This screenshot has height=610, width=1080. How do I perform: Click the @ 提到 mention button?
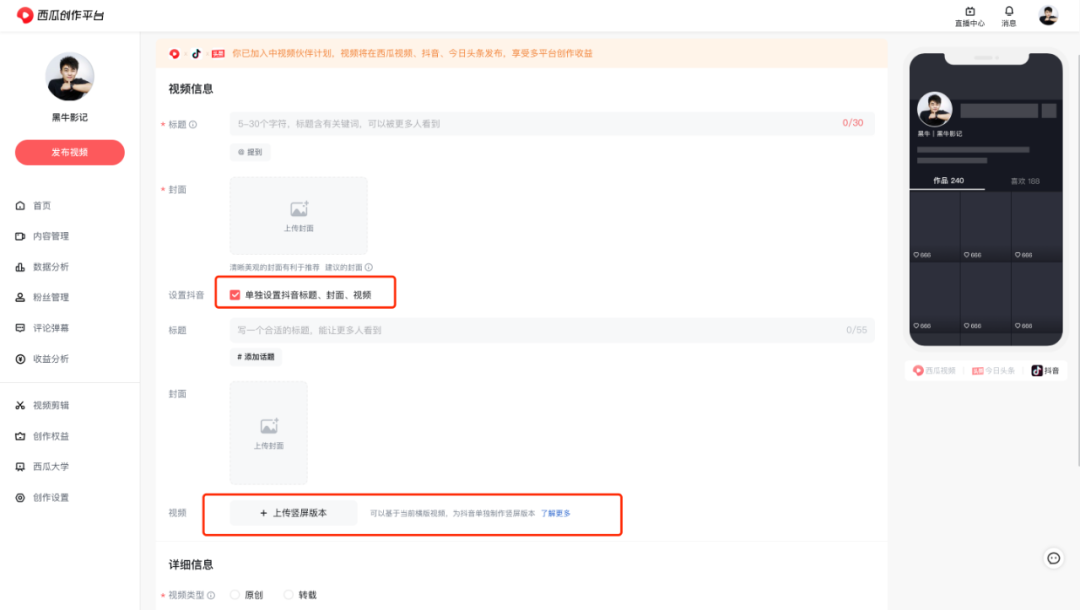250,152
